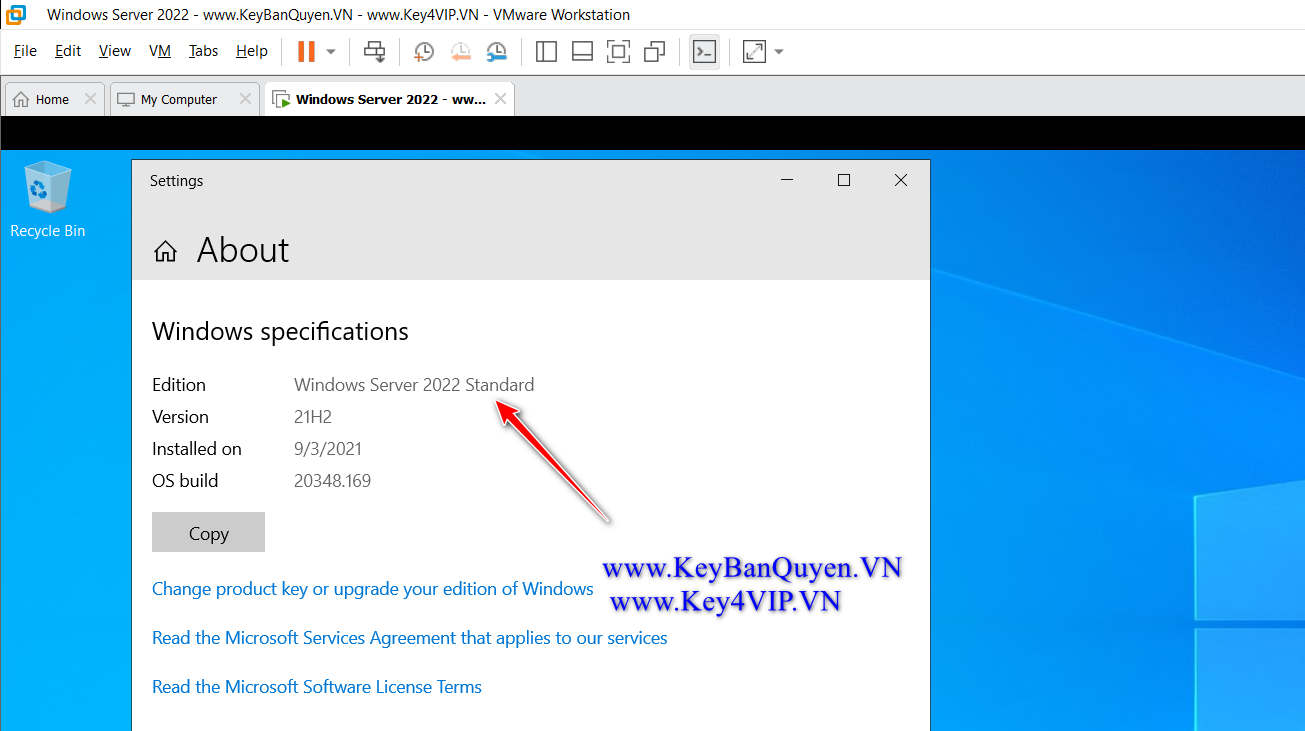Maximize the Settings window

tap(844, 180)
